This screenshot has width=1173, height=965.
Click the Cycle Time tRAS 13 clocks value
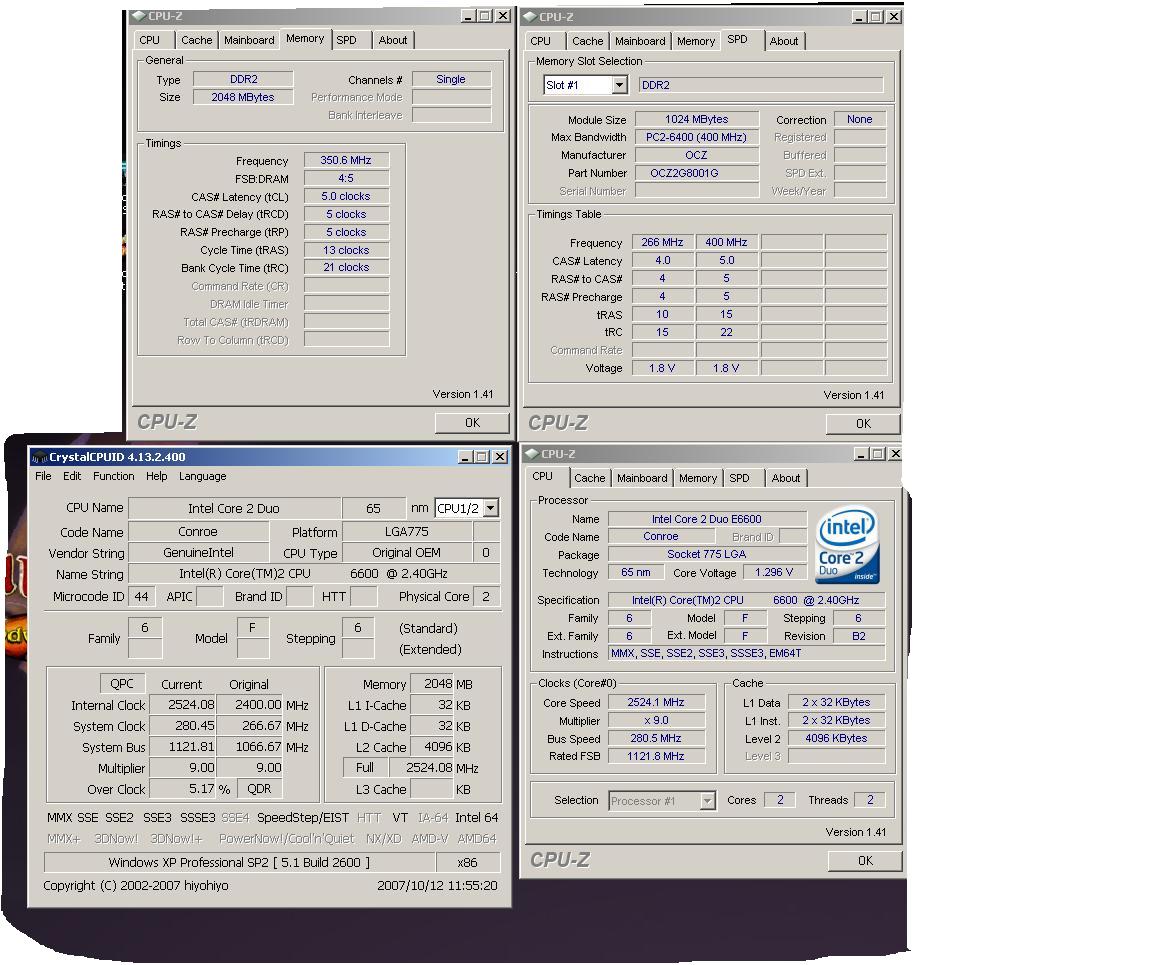[x=346, y=250]
